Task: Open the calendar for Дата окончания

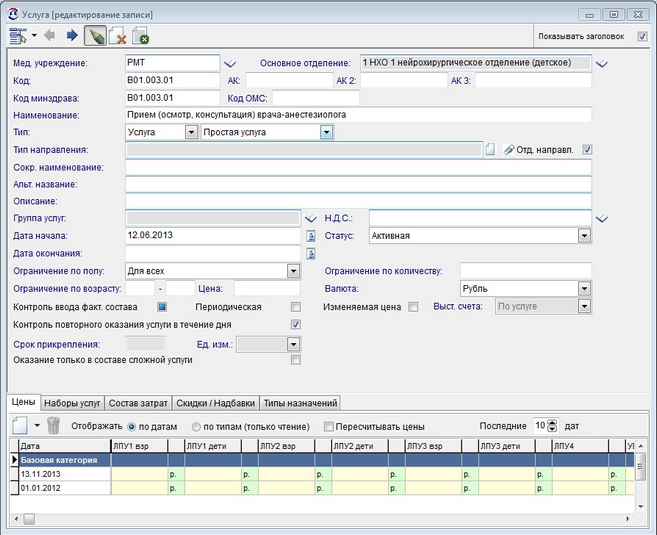Action: [310, 253]
